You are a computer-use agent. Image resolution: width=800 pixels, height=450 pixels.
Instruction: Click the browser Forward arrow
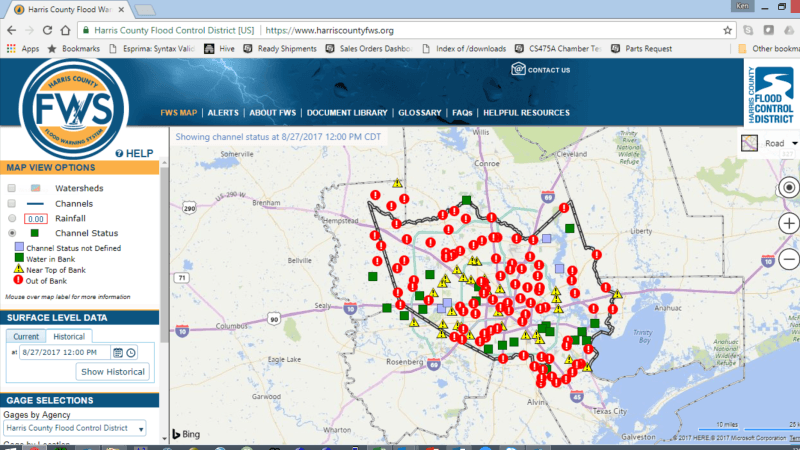29,30
